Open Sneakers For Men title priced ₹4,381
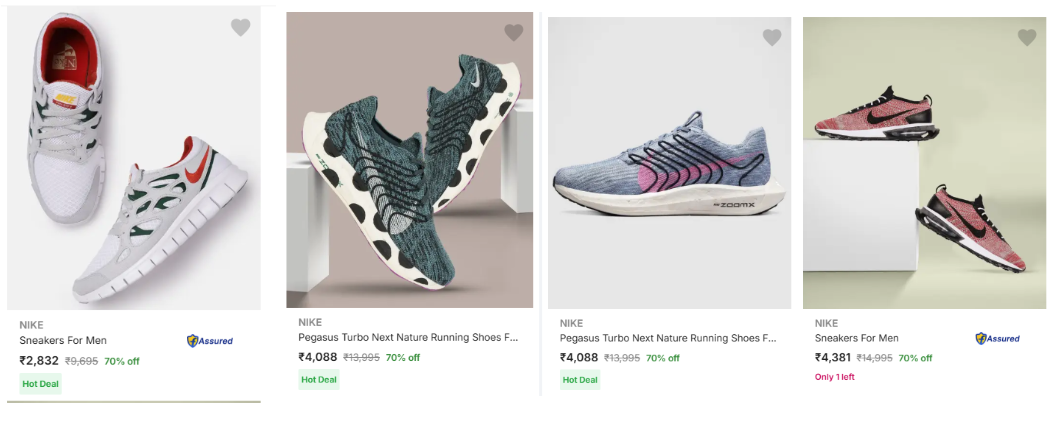1054x422 pixels. pos(857,339)
